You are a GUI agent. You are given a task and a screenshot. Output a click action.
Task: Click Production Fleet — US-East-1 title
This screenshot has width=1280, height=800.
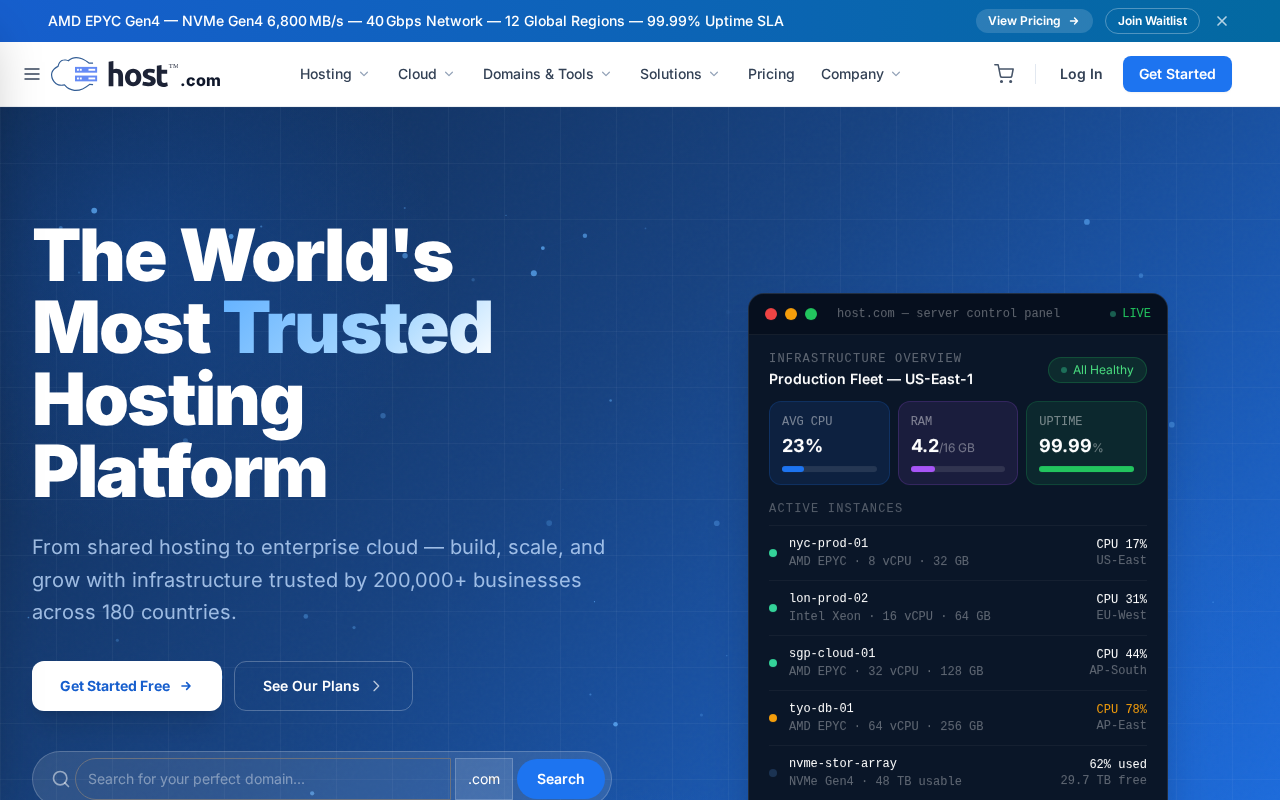[x=871, y=379]
